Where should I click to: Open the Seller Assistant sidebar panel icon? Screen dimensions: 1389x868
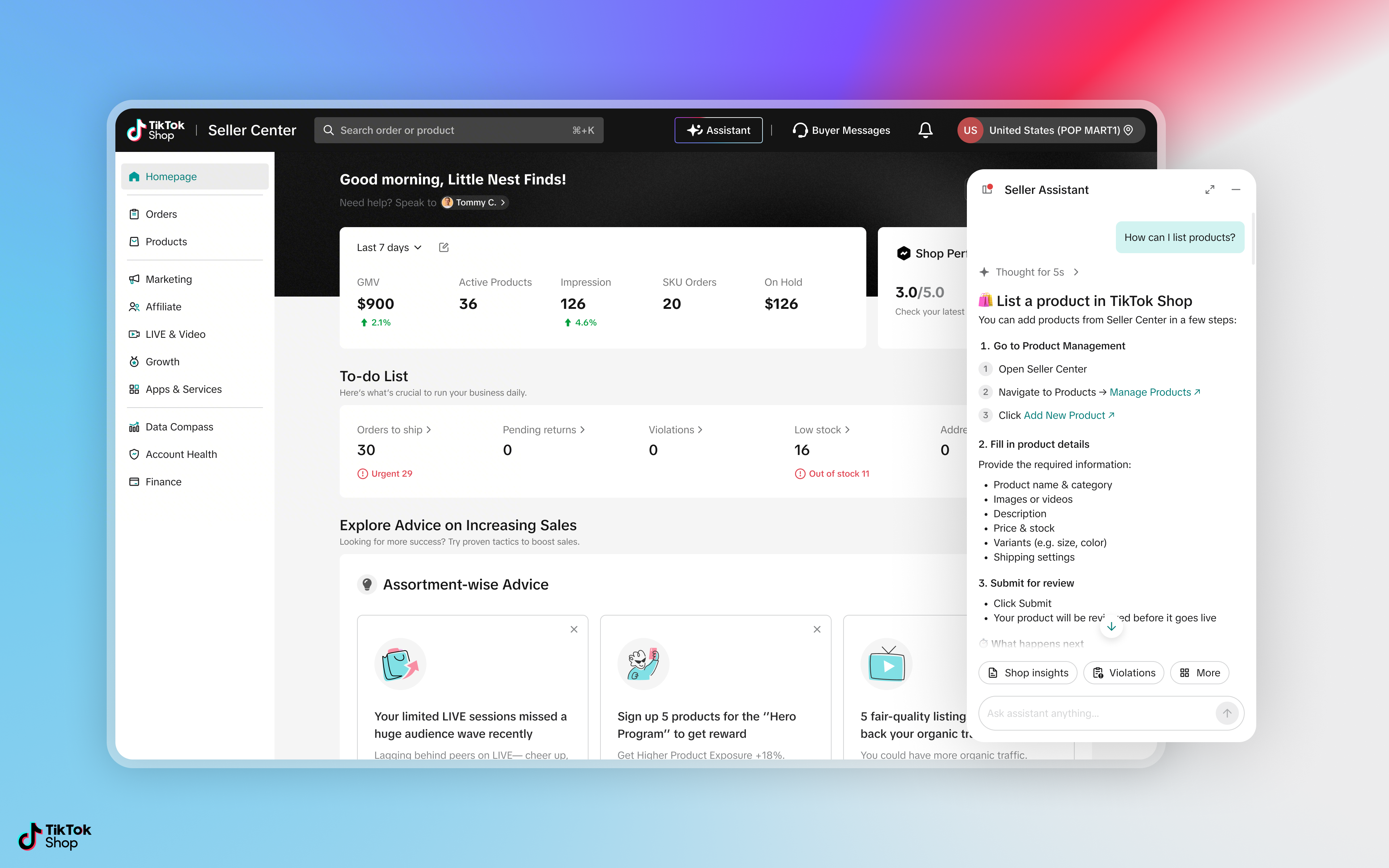987,190
